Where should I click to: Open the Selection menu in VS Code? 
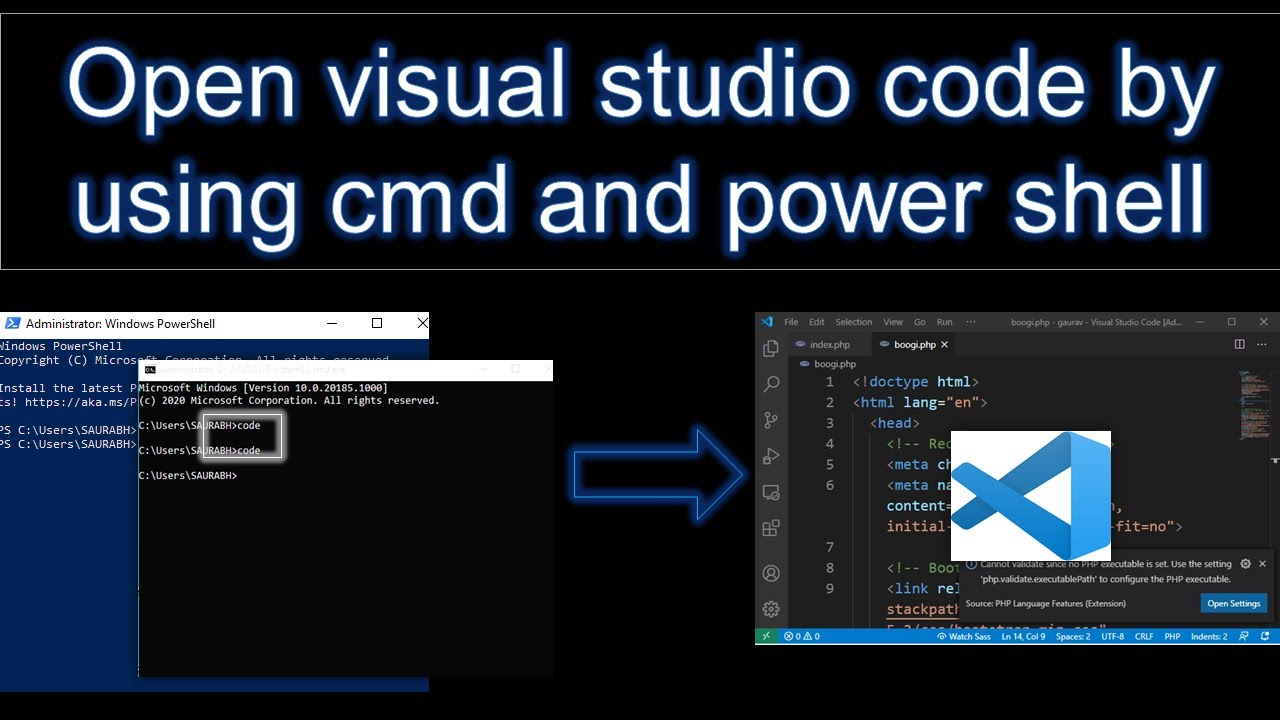(x=854, y=322)
